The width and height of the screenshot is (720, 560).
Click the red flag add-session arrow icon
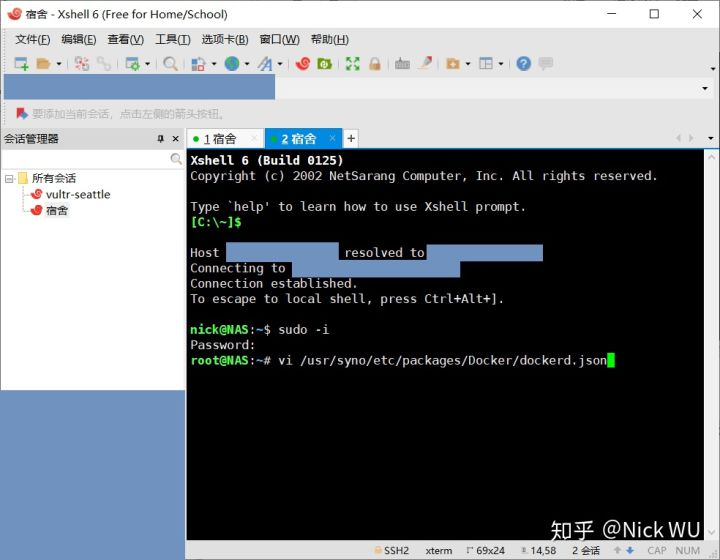(22, 113)
